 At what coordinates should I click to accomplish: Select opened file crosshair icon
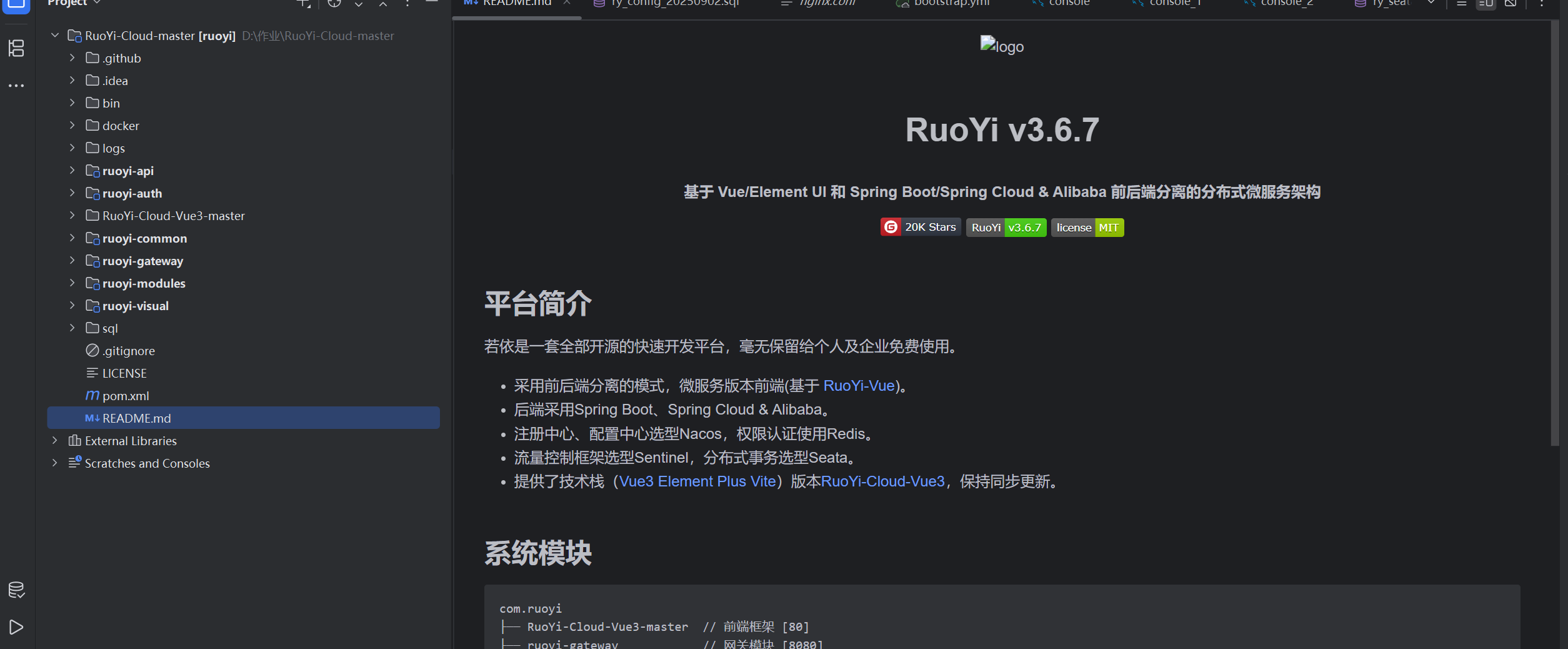tap(334, 3)
